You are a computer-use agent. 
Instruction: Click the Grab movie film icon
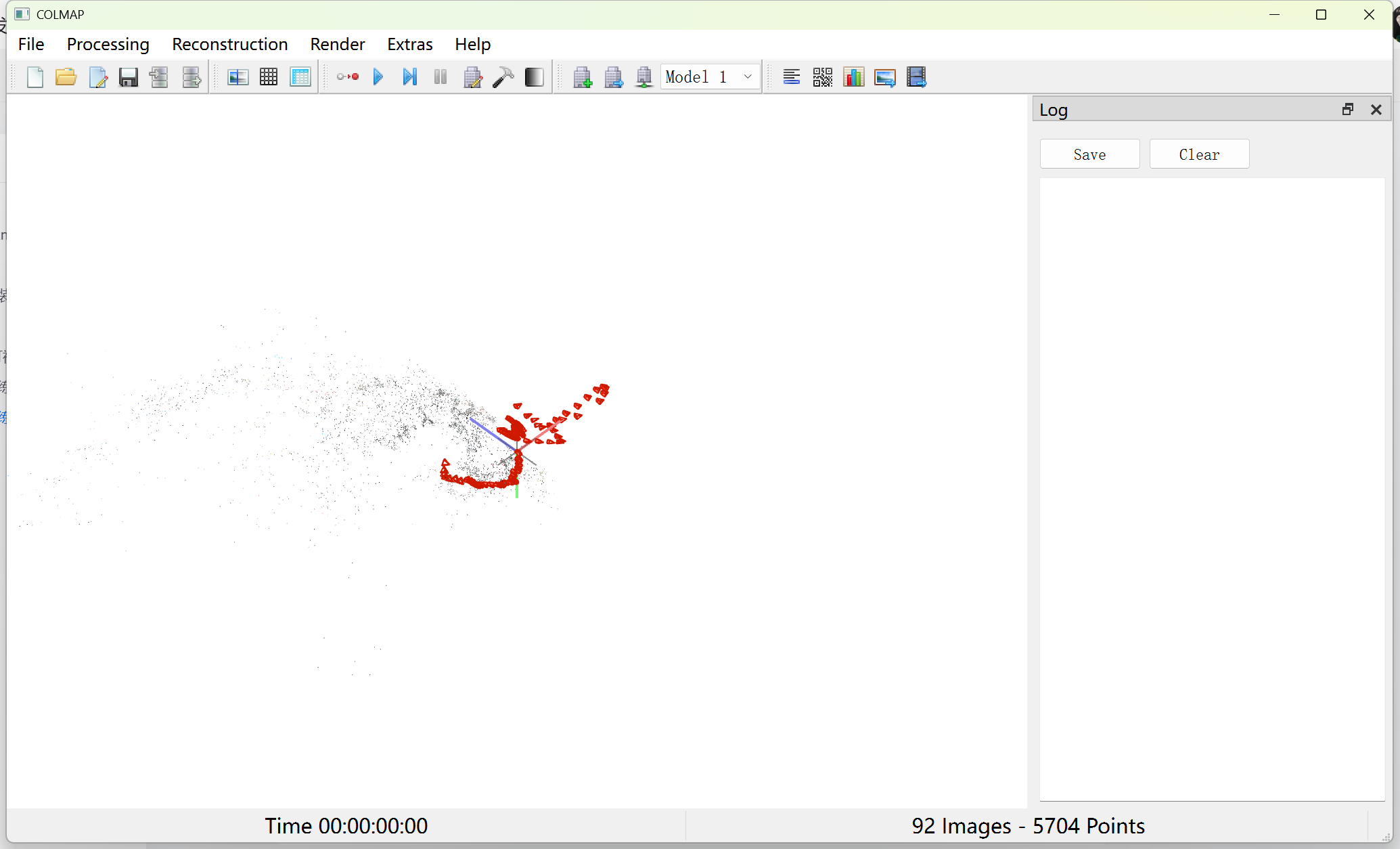click(916, 77)
